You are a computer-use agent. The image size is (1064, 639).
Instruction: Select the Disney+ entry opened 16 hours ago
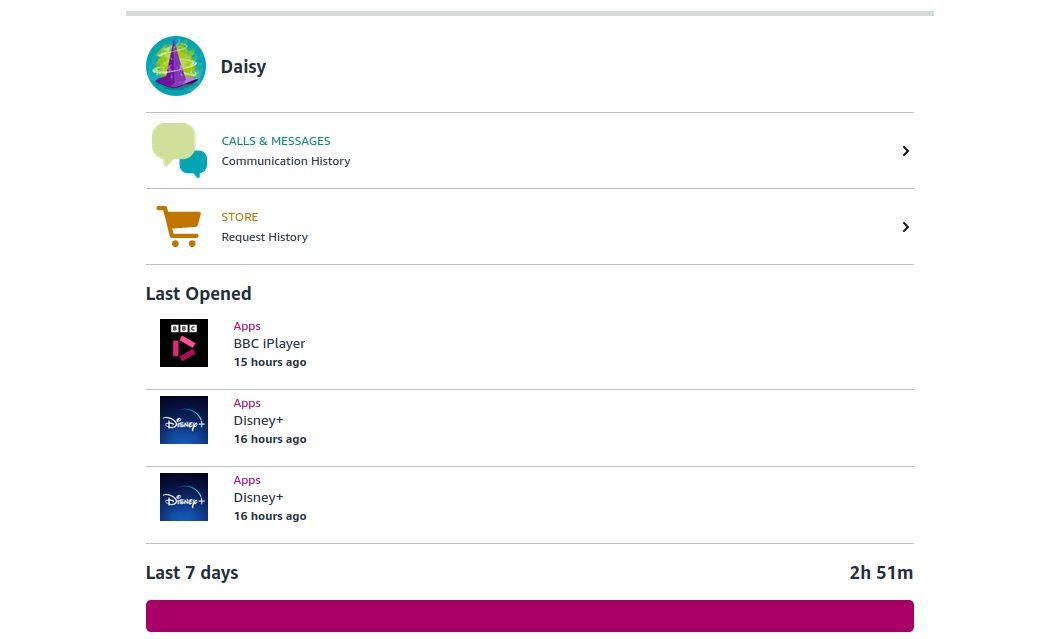[x=258, y=421]
